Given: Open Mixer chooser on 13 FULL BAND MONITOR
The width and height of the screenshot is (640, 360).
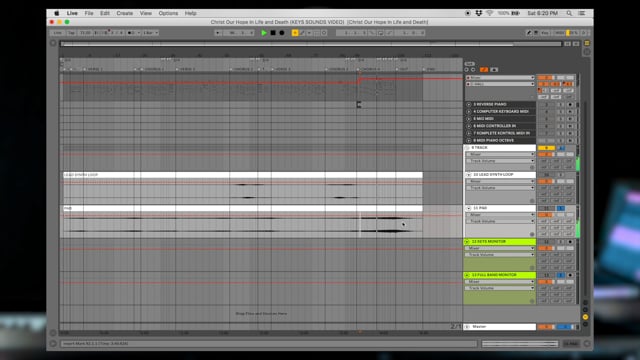Looking at the screenshot, I should [x=500, y=282].
